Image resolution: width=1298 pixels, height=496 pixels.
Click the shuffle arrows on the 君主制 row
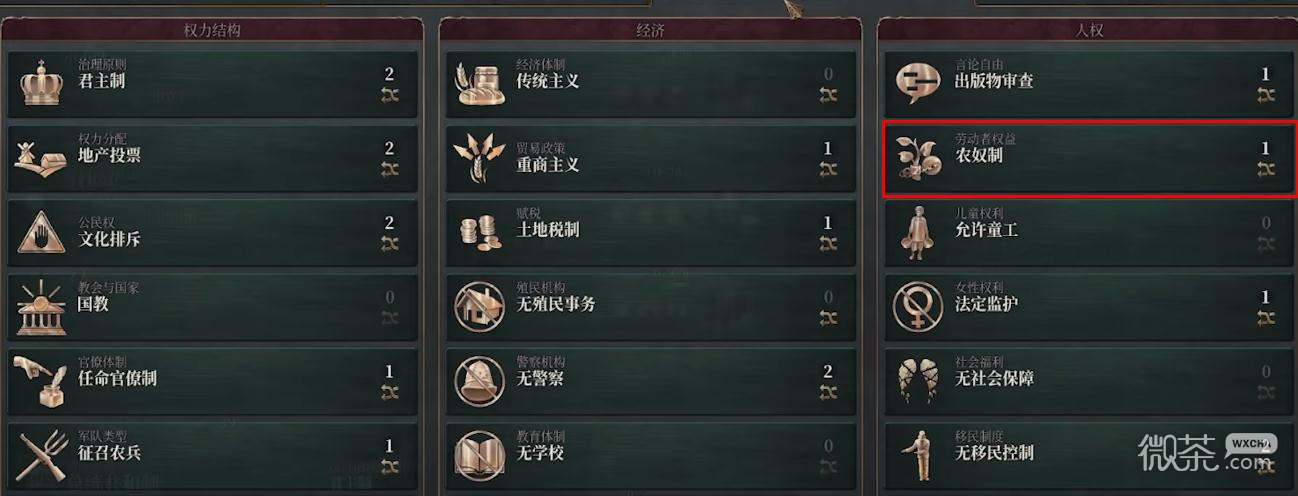click(x=390, y=95)
